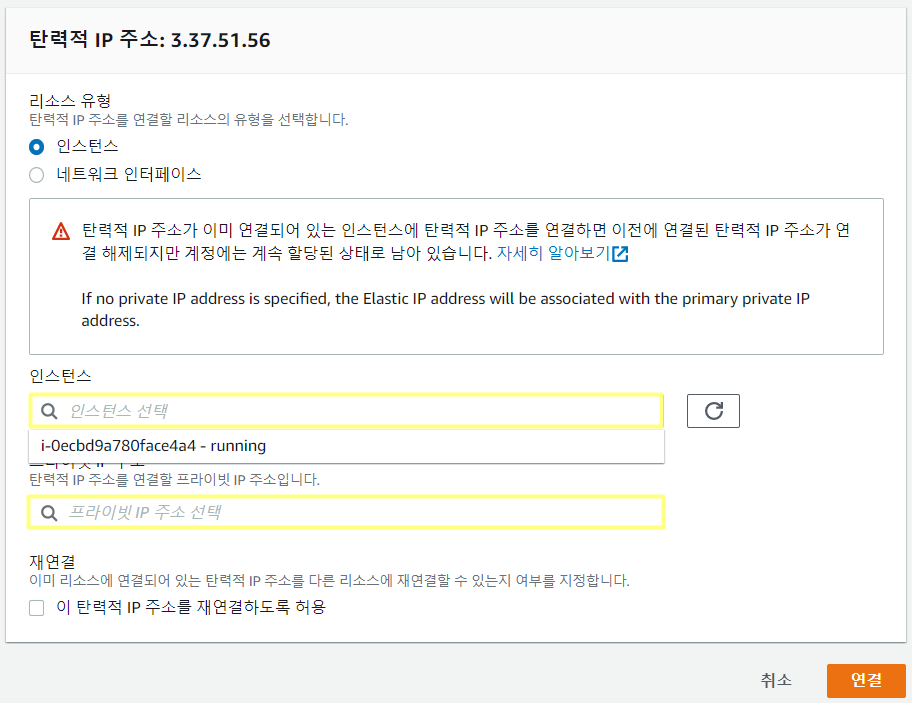Click the 리소스 유형 label
The height and width of the screenshot is (703, 912).
[x=70, y=101]
